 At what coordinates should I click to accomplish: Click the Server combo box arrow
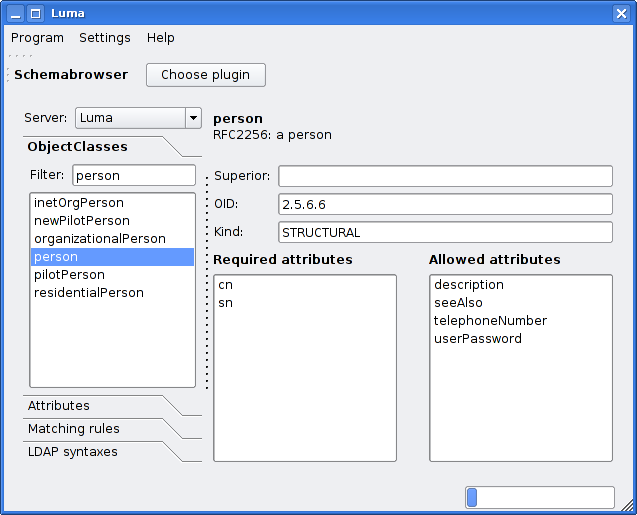click(x=193, y=118)
